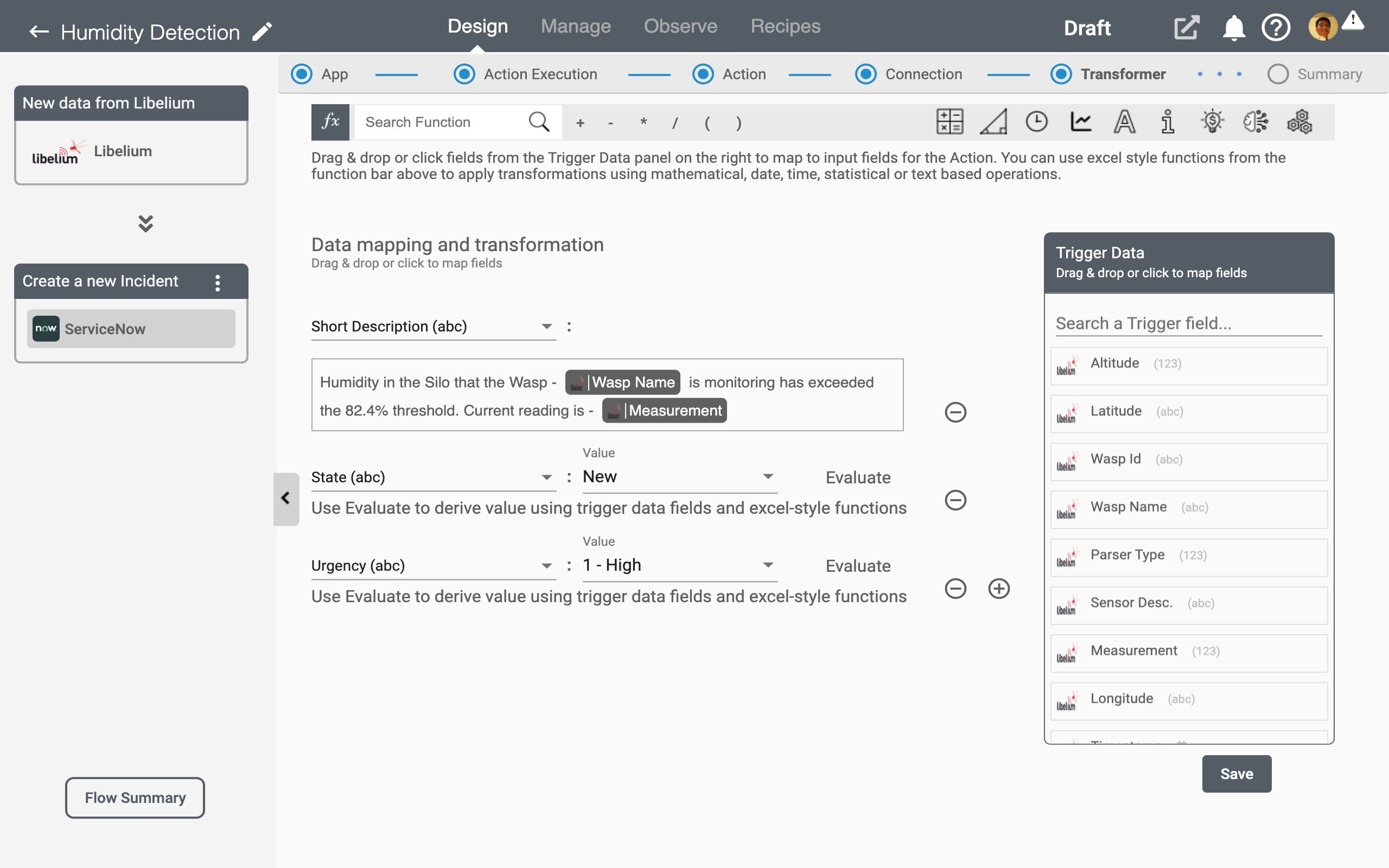Toggle the Connection step indicator
Viewport: 1389px width, 868px height.
tap(864, 73)
